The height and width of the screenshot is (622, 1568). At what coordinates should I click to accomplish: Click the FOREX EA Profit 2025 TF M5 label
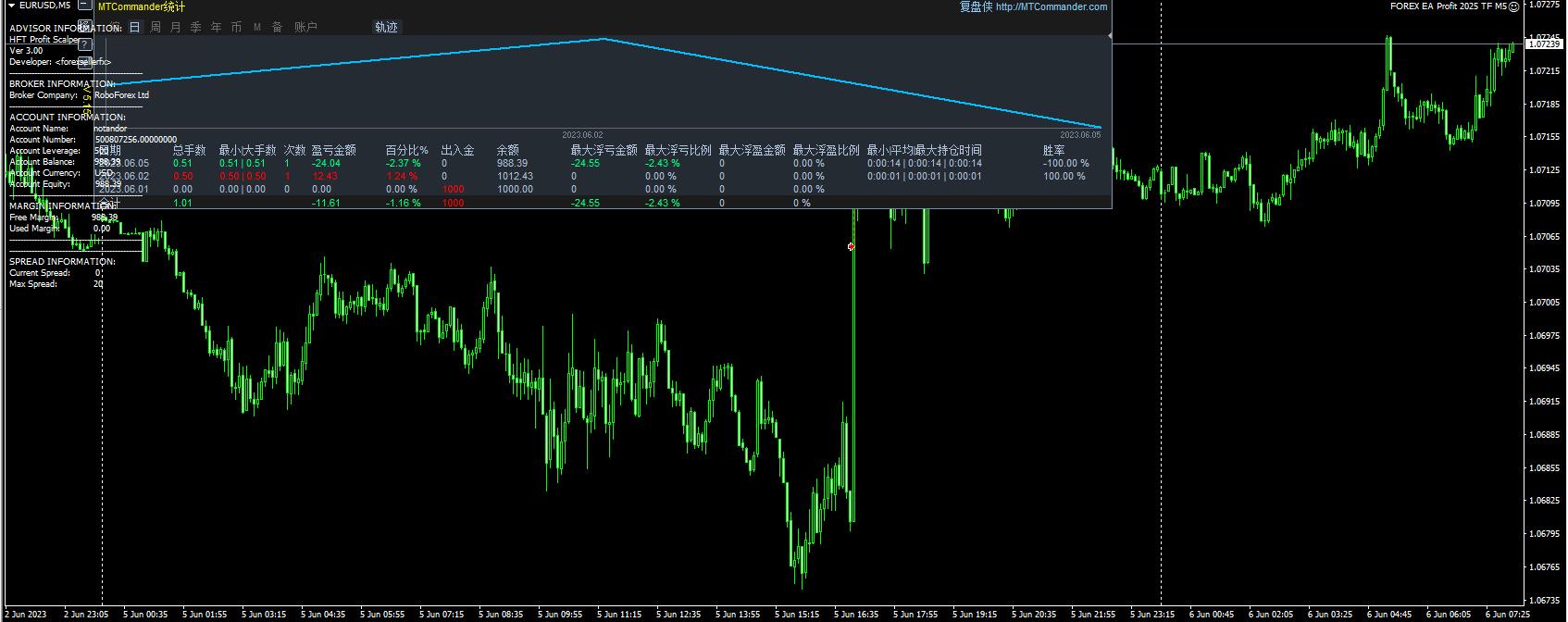[x=1448, y=6]
